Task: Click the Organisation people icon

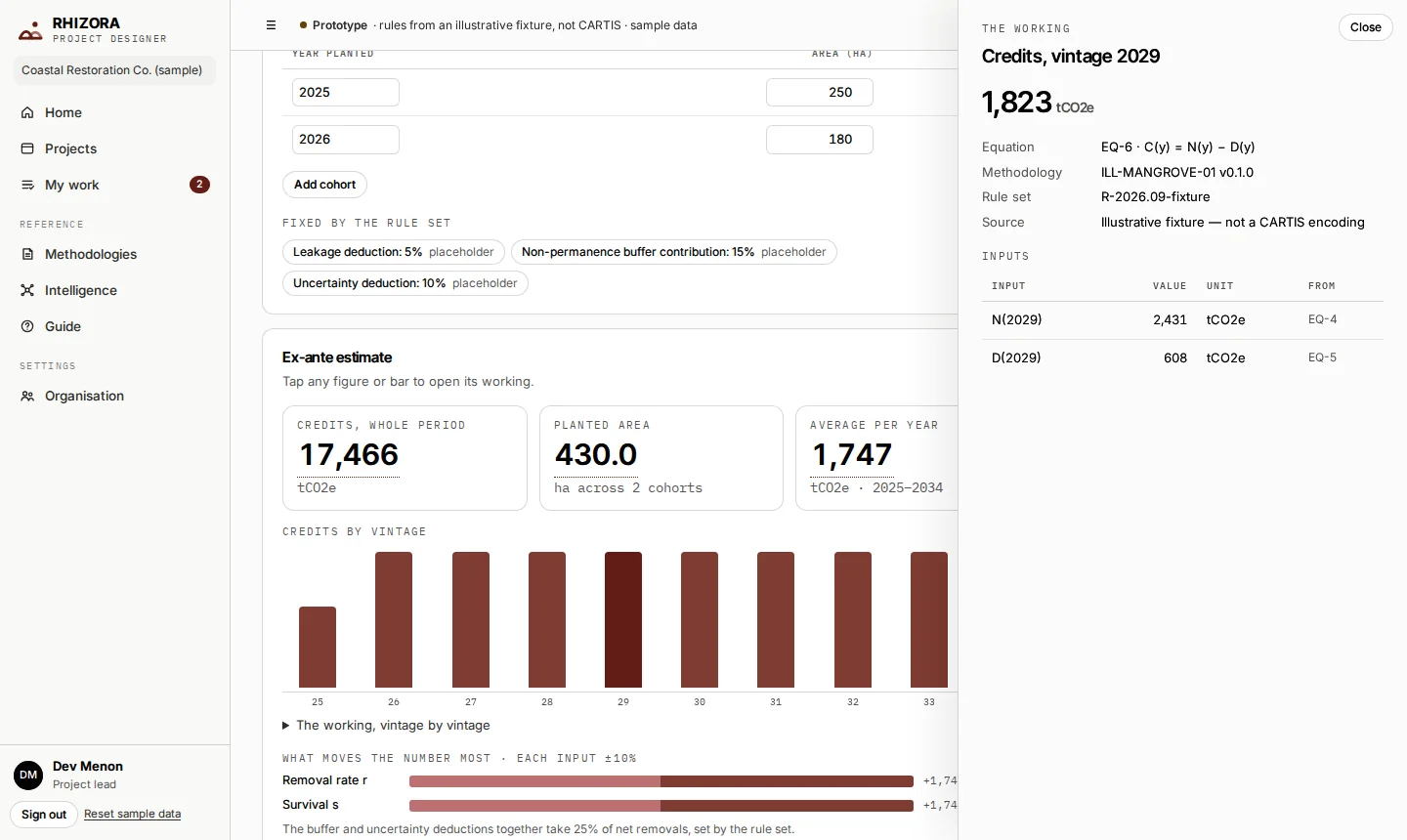Action: 27,396
